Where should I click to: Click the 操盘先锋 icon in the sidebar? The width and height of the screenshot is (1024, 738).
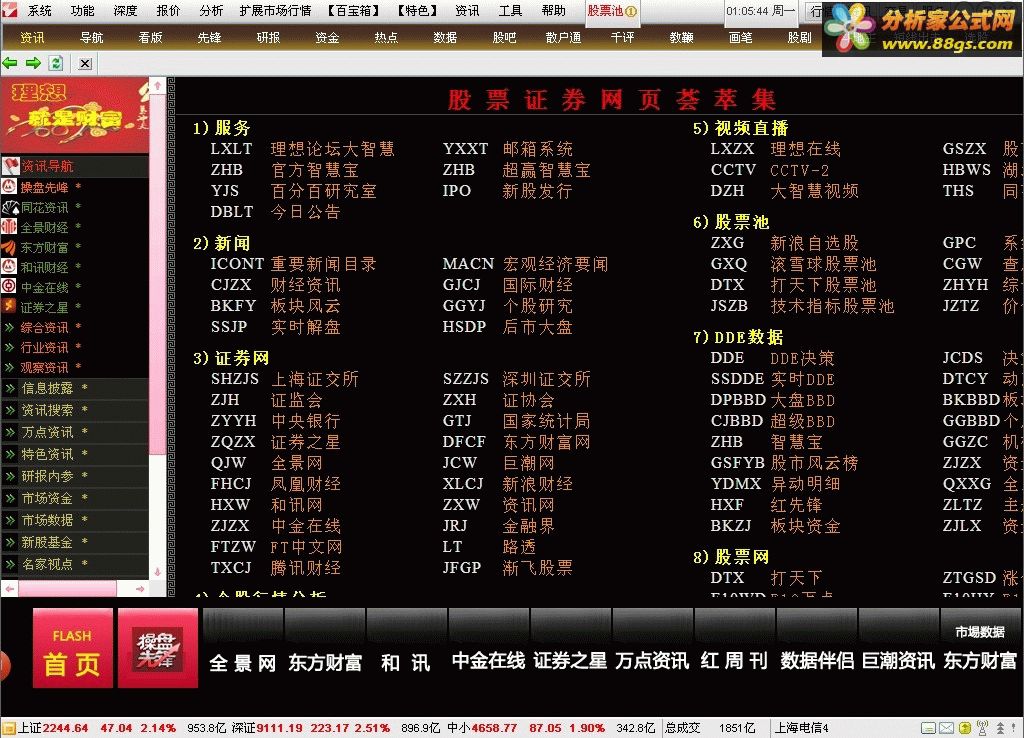click(x=9, y=187)
